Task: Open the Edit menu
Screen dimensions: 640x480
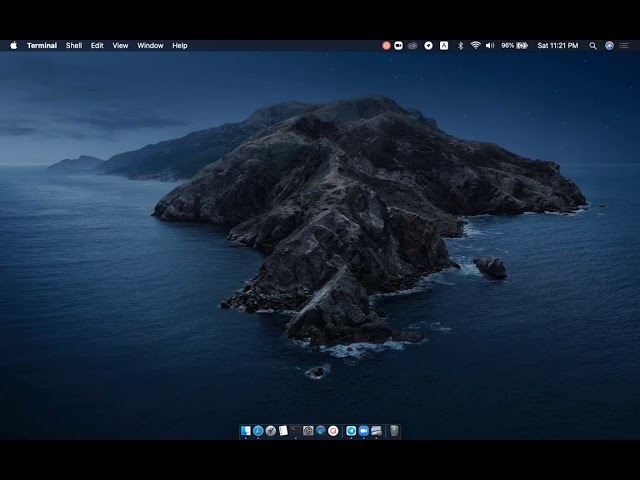Action: click(x=97, y=45)
